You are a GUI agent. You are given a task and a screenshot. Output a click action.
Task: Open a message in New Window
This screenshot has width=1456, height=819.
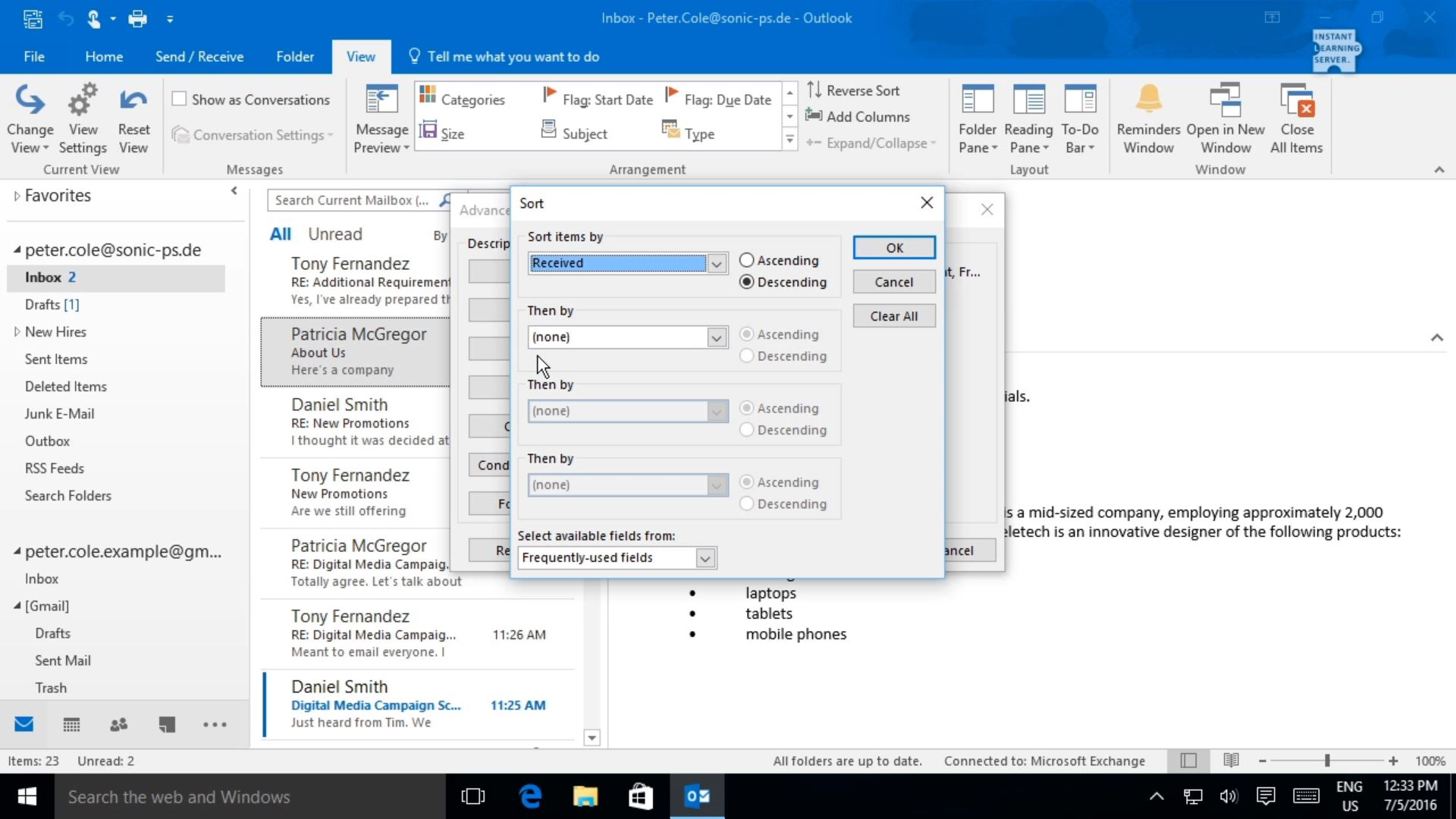coord(1225,118)
